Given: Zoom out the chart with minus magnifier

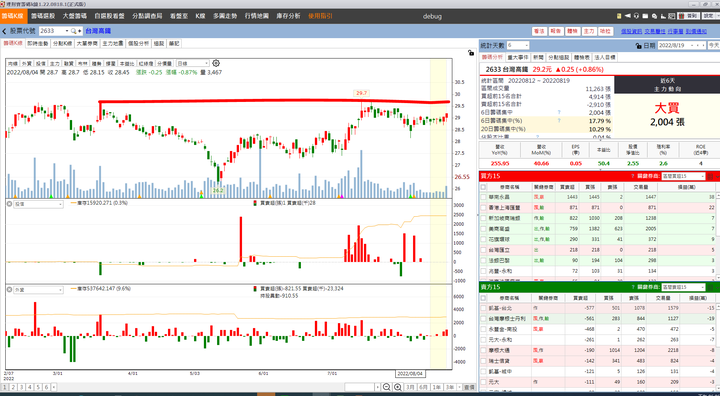Looking at the screenshot, I should coord(387,387).
